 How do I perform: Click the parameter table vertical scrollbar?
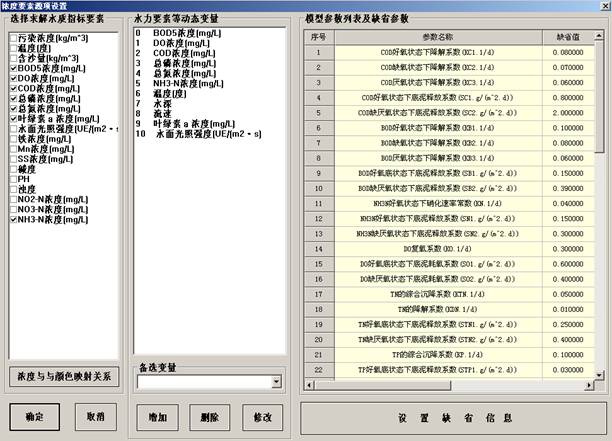600,200
